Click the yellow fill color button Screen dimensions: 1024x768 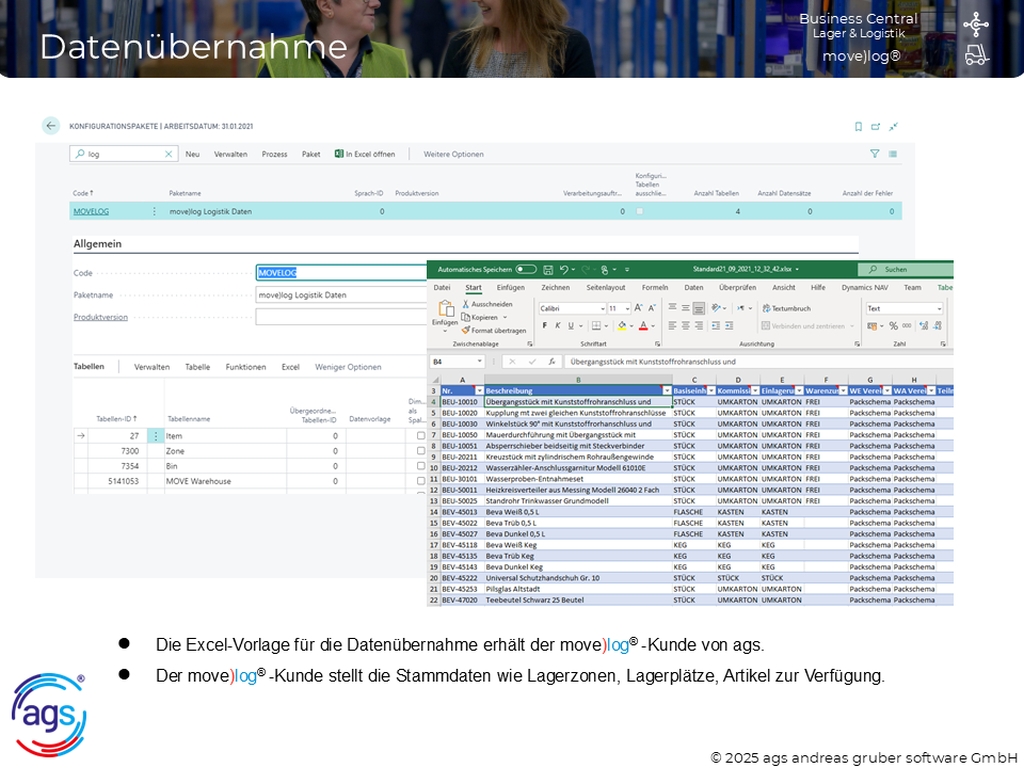(622, 326)
